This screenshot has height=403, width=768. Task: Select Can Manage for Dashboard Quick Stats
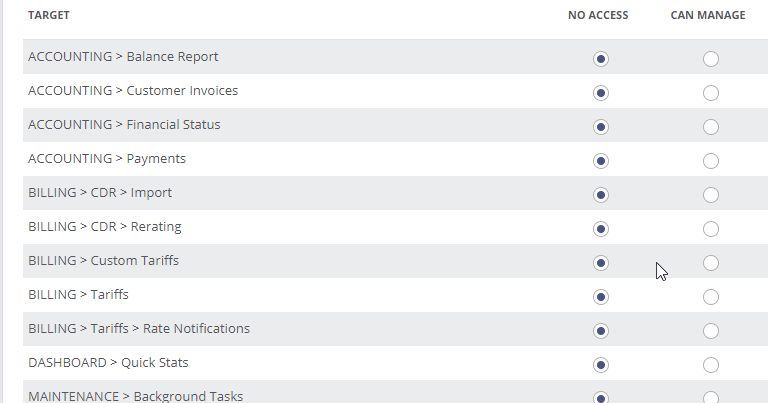click(711, 365)
